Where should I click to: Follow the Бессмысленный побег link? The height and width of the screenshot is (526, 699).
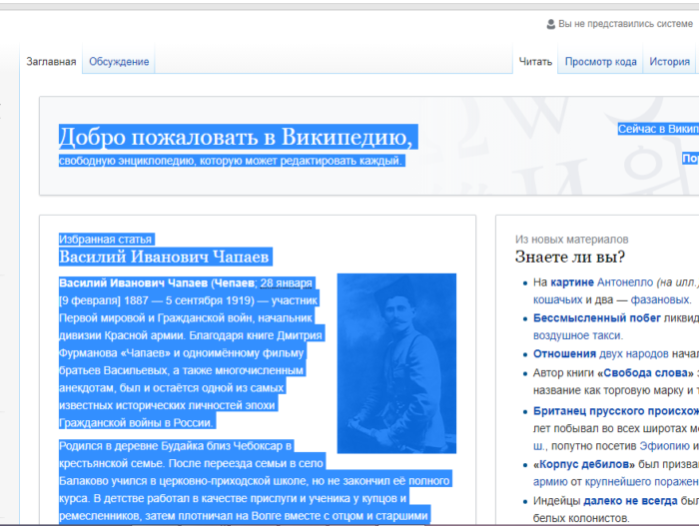597,318
